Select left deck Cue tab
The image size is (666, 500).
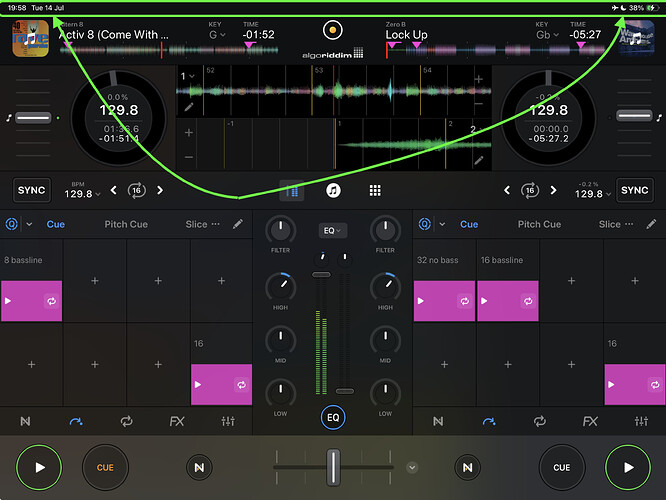point(56,224)
